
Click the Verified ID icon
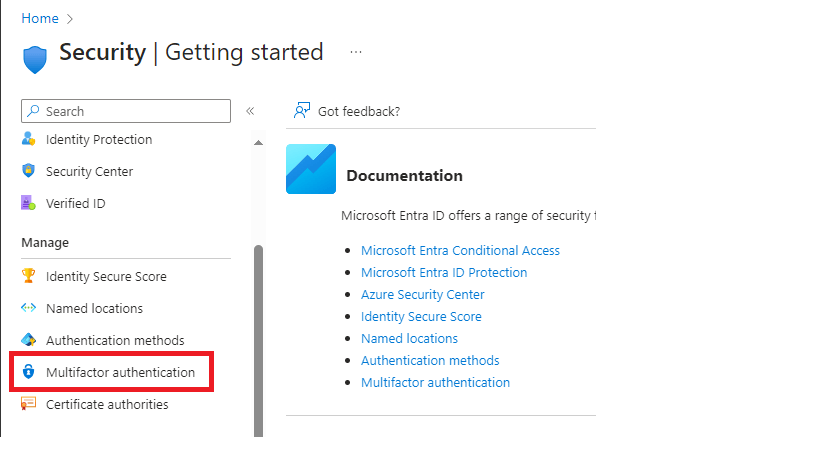pos(28,204)
